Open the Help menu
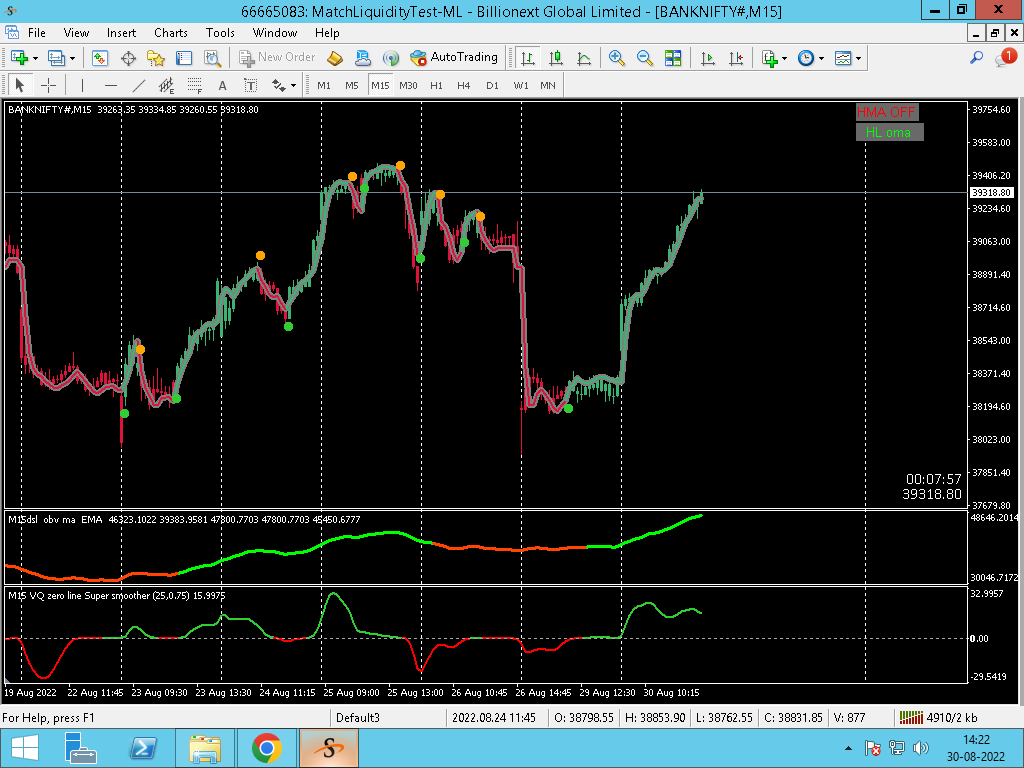The width and height of the screenshot is (1024, 768). (327, 33)
